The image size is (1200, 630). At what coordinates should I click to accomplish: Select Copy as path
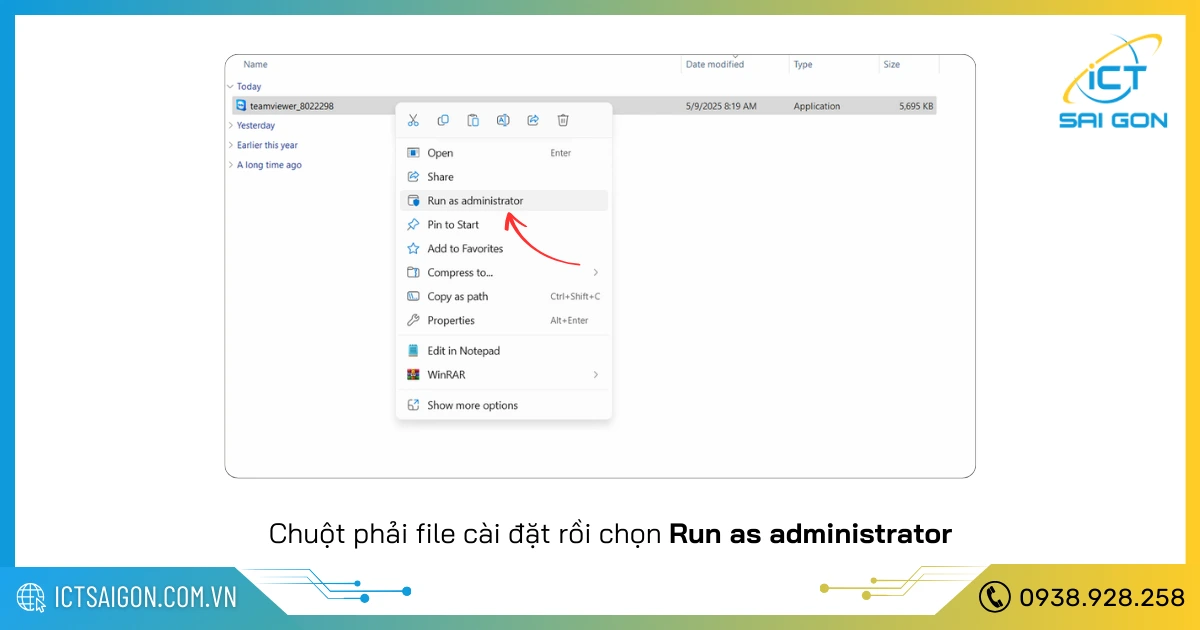coord(504,297)
